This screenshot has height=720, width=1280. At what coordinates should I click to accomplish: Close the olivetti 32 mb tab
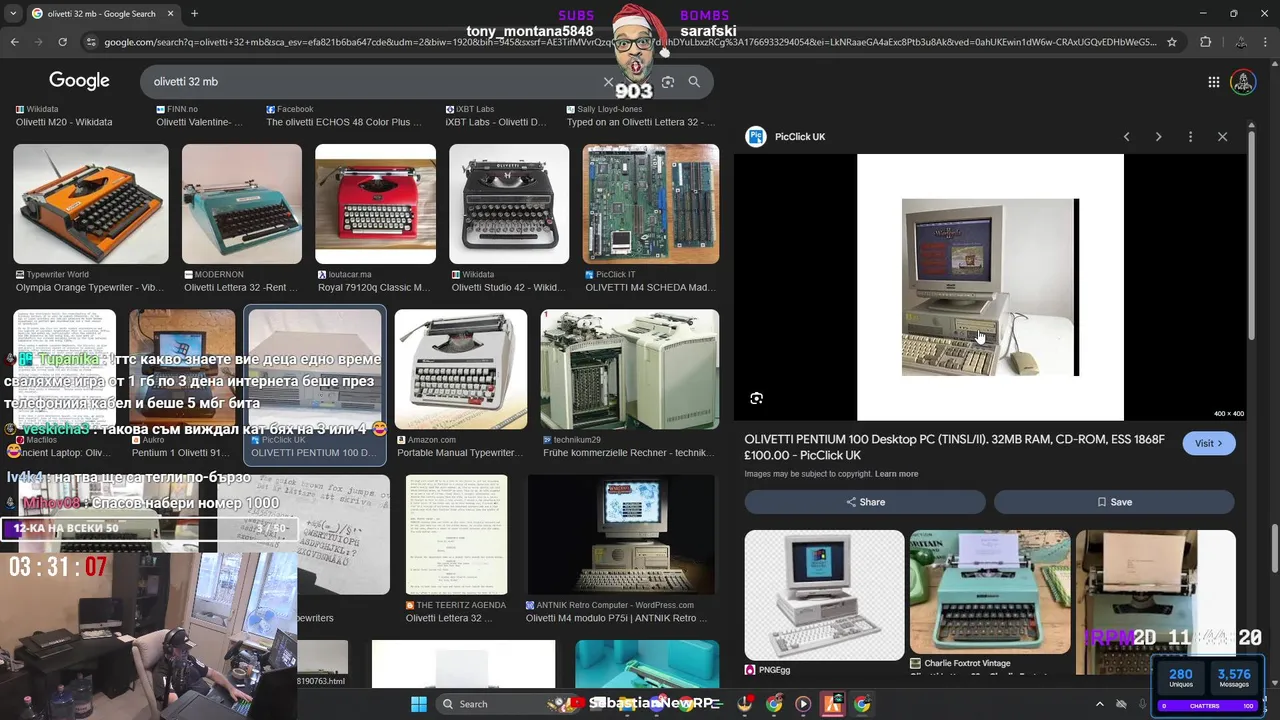pyautogui.click(x=169, y=14)
